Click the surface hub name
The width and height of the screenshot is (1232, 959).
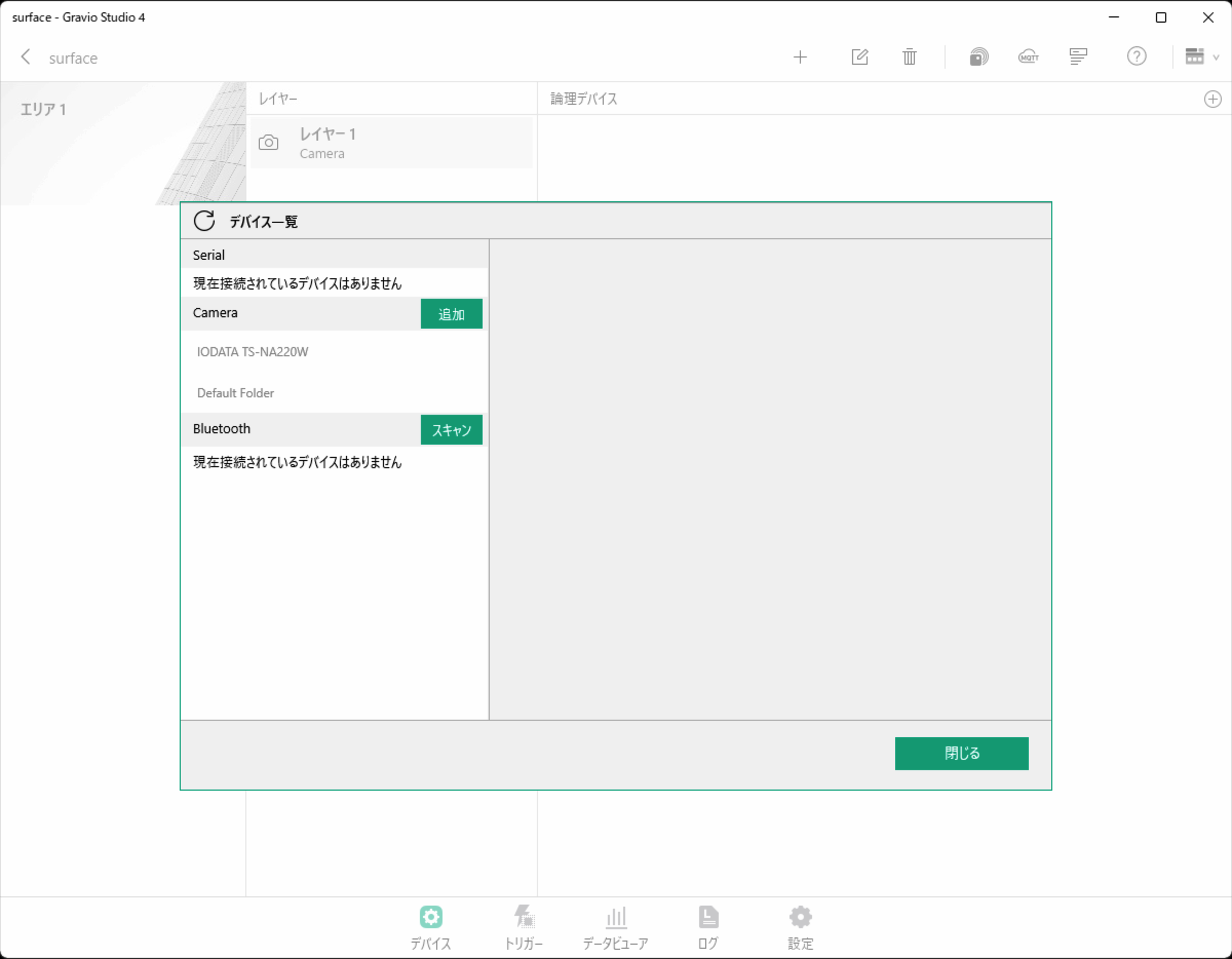pos(73,58)
